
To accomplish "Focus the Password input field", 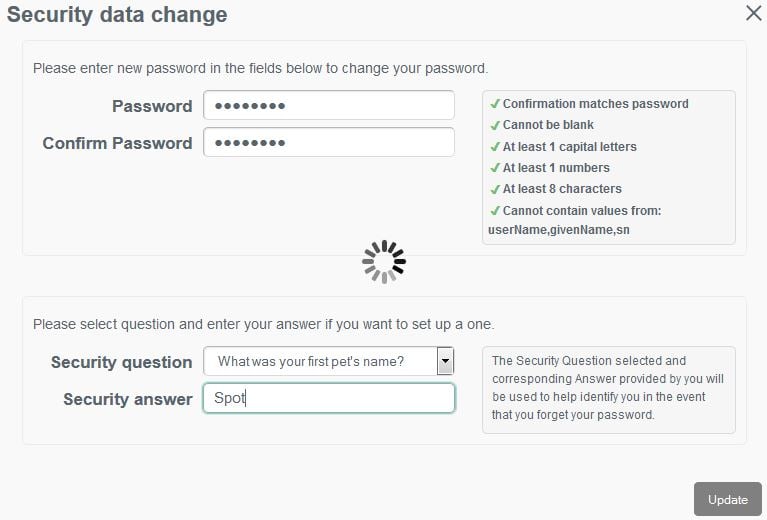I will [x=328, y=106].
